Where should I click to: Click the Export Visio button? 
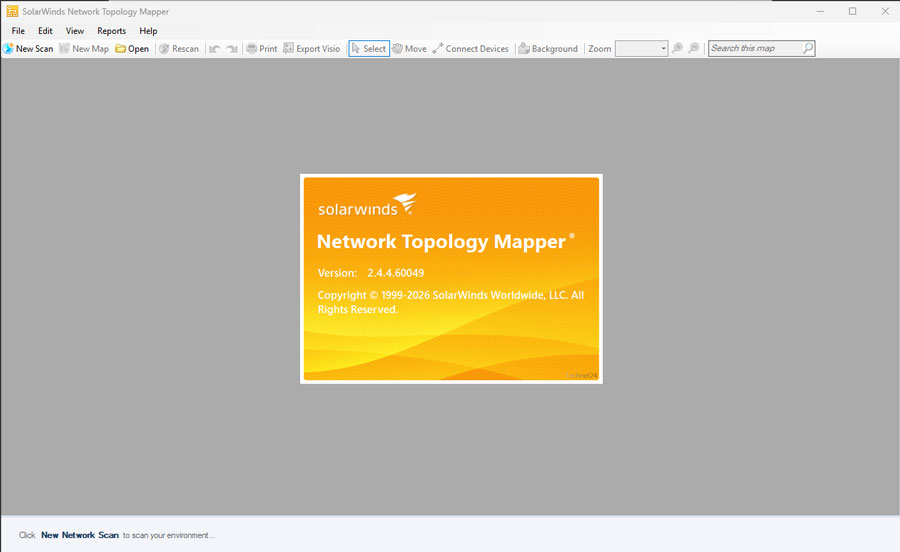(312, 48)
